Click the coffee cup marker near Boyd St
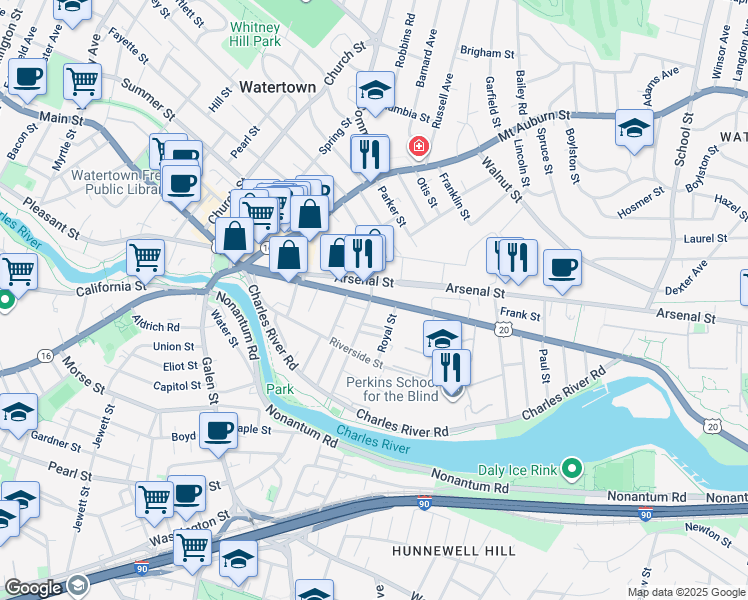748x600 pixels. click(x=218, y=432)
